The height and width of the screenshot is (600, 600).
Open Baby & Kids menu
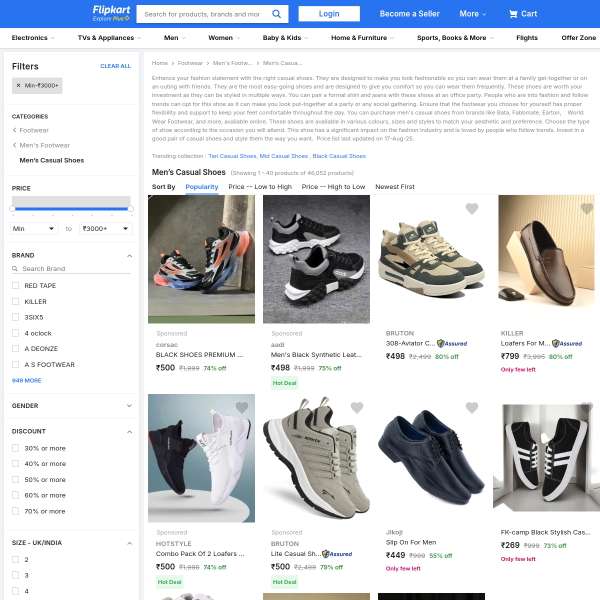point(285,38)
